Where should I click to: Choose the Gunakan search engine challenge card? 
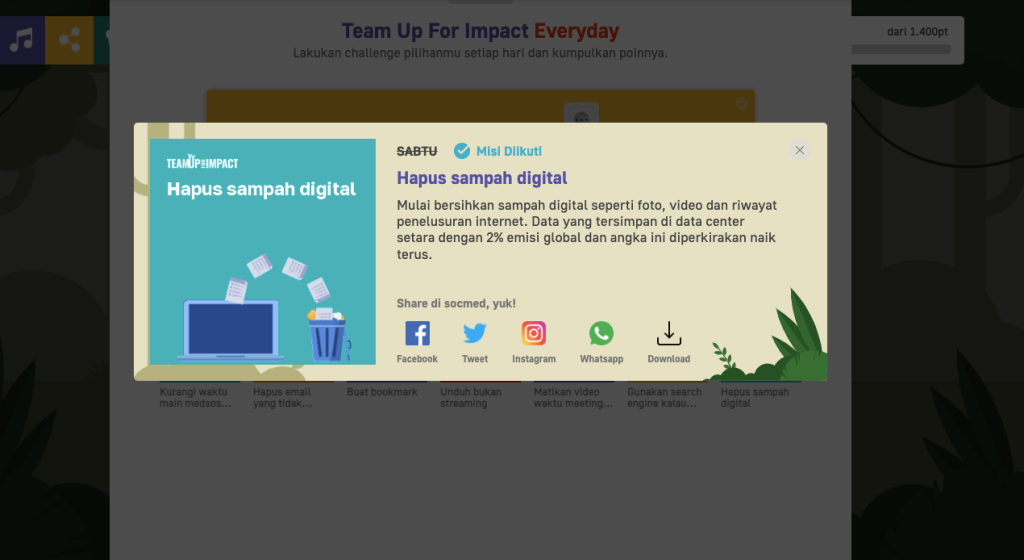click(665, 397)
